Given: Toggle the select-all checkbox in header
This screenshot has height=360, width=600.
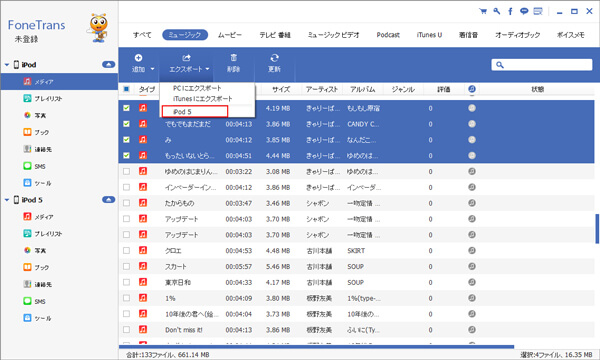Looking at the screenshot, I should click(126, 89).
